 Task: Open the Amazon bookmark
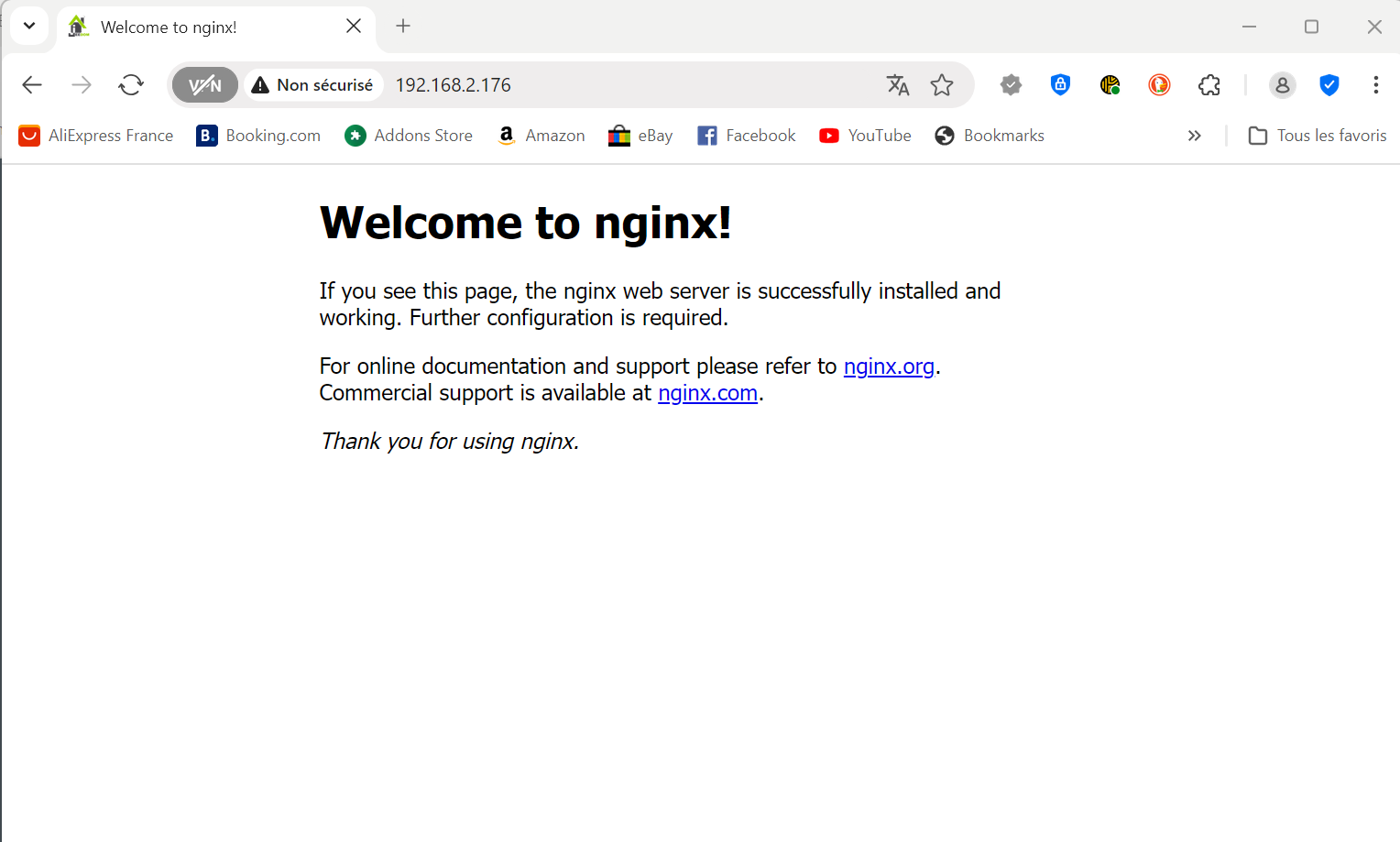click(541, 136)
